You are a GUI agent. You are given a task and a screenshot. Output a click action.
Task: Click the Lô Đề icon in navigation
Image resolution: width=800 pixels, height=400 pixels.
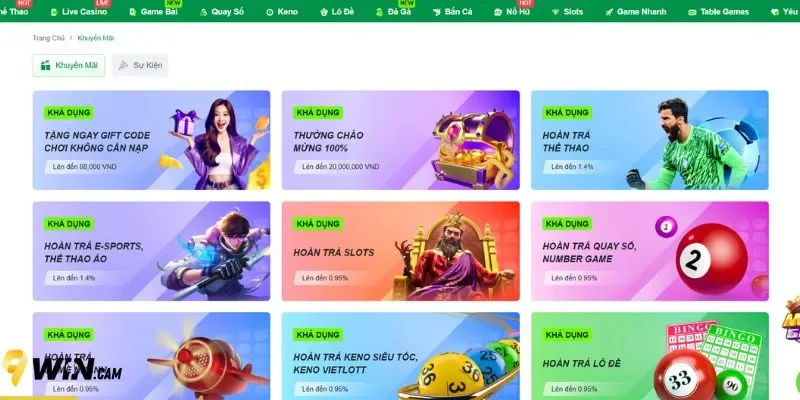[323, 12]
